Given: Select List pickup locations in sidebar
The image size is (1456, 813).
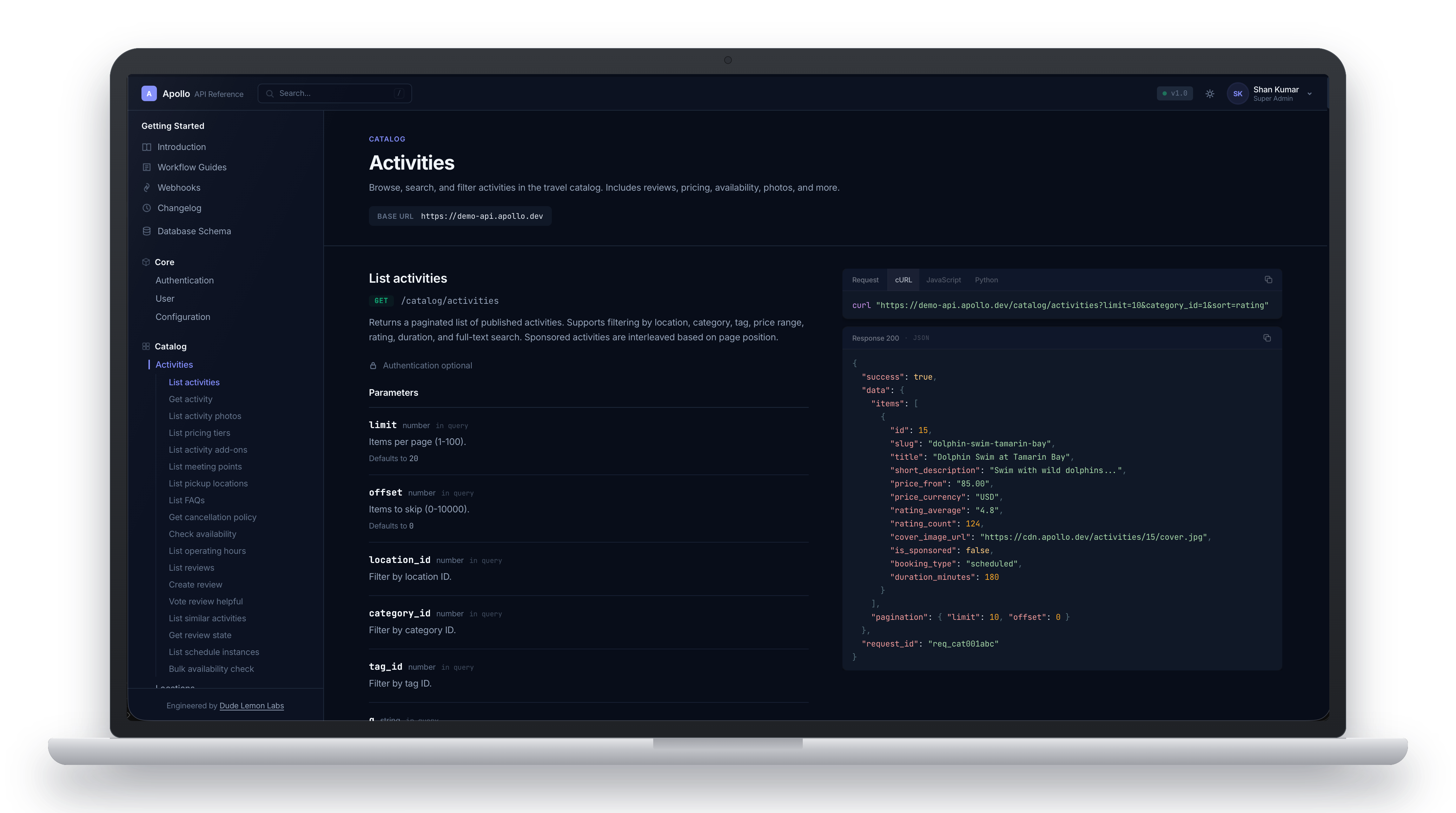Looking at the screenshot, I should [x=208, y=484].
